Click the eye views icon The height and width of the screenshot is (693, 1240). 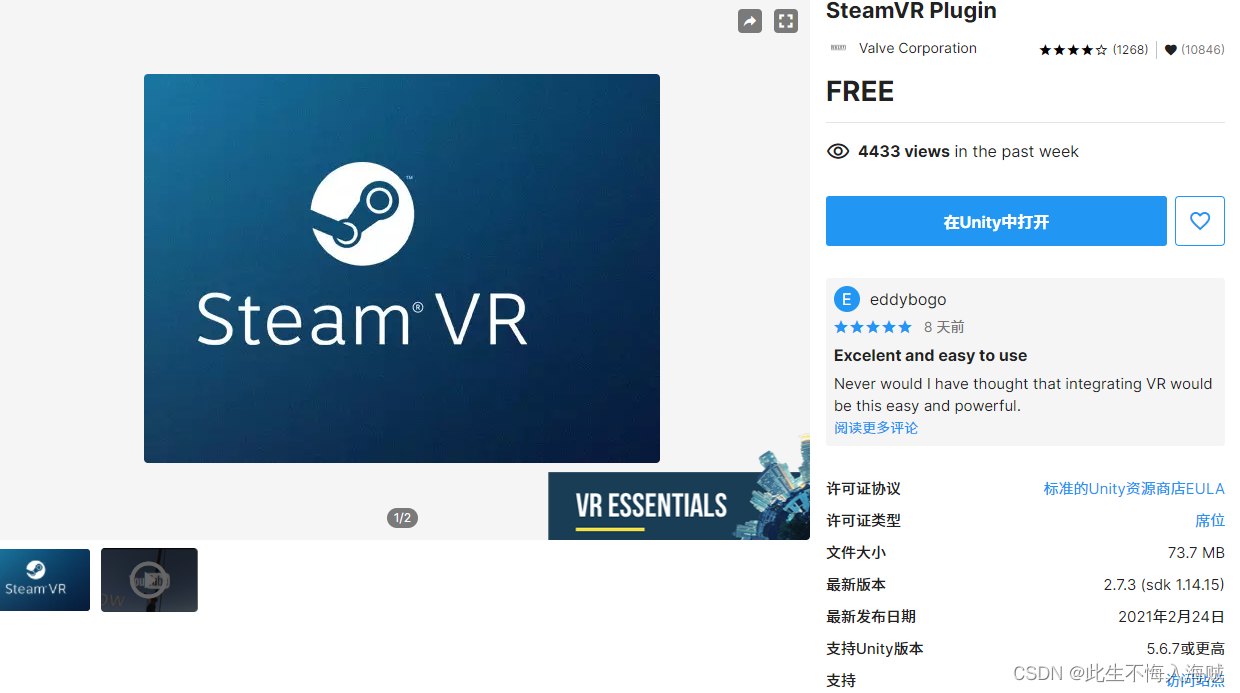tap(838, 152)
